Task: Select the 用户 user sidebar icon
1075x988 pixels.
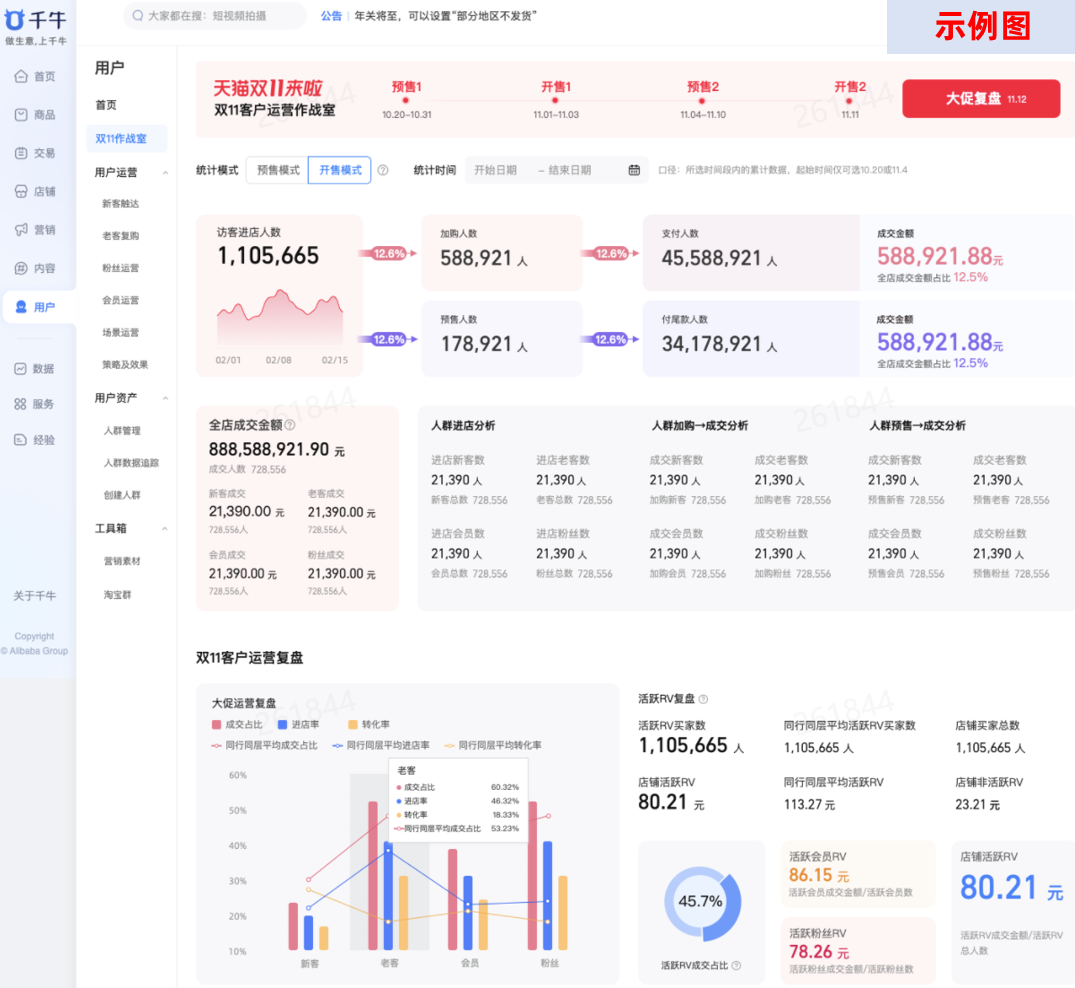Action: click(x=21, y=306)
